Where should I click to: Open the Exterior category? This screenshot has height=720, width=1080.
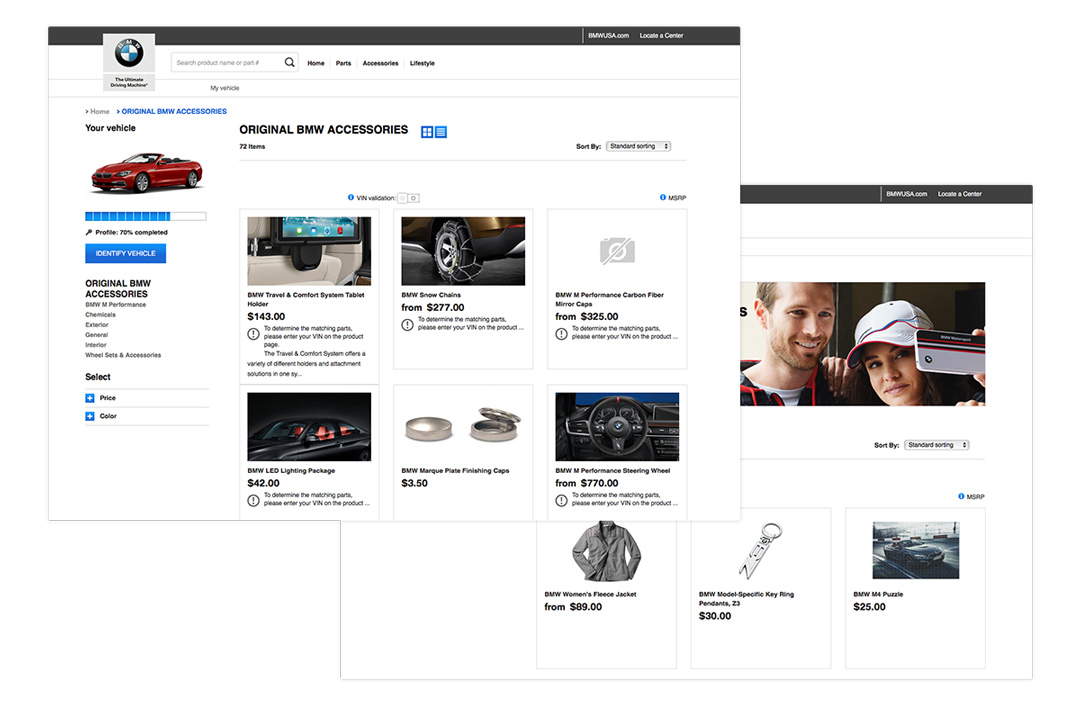pos(97,325)
